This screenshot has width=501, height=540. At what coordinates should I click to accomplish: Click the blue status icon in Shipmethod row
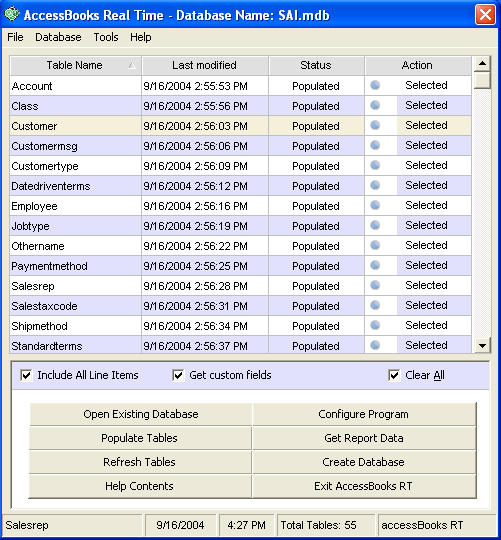click(375, 325)
